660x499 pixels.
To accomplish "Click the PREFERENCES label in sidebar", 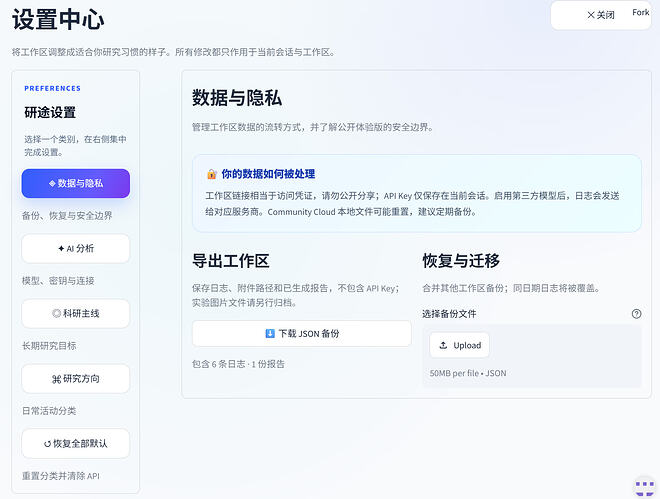I will coord(53,88).
